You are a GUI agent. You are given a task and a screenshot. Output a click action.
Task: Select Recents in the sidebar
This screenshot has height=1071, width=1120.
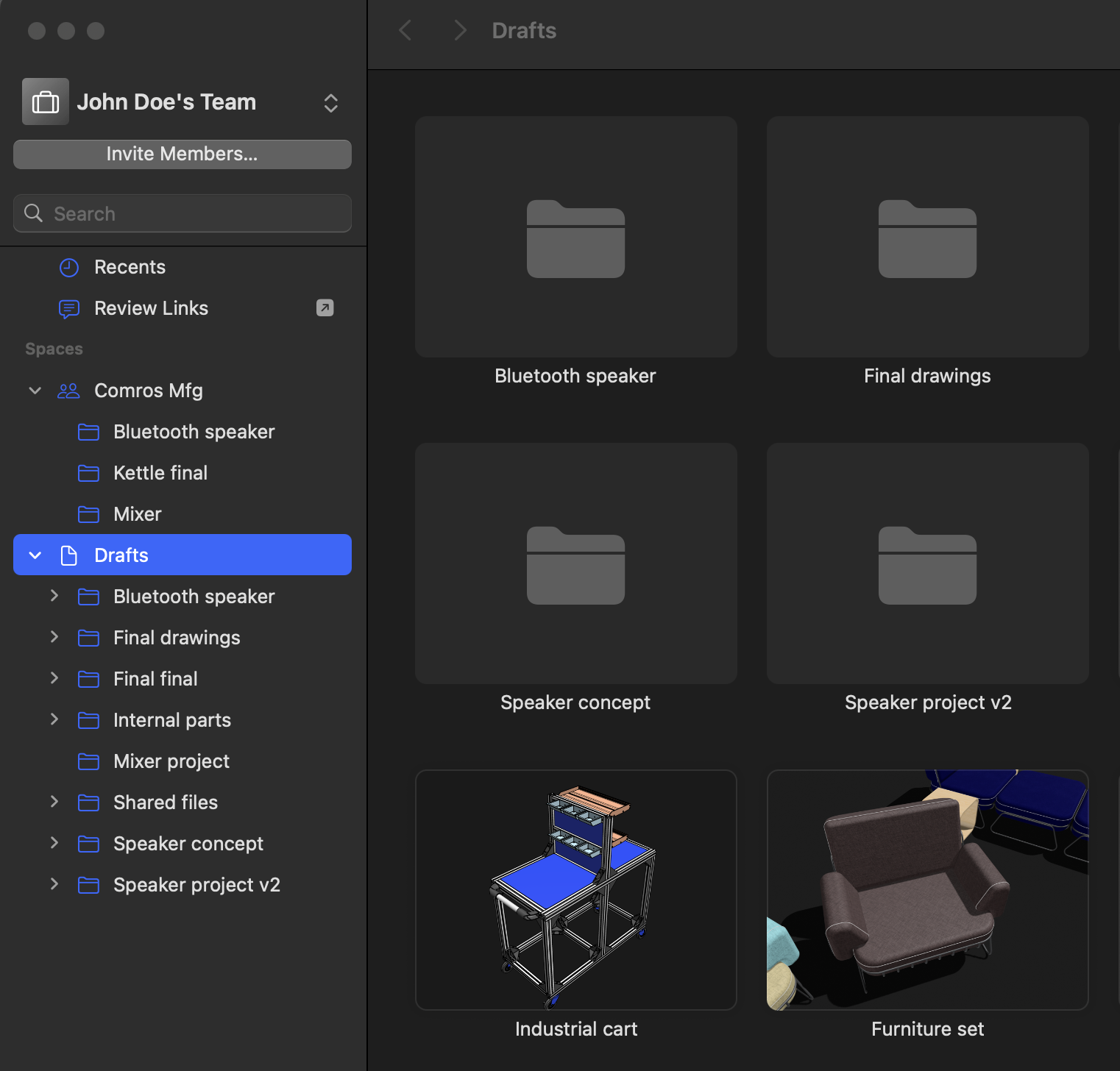(x=130, y=267)
